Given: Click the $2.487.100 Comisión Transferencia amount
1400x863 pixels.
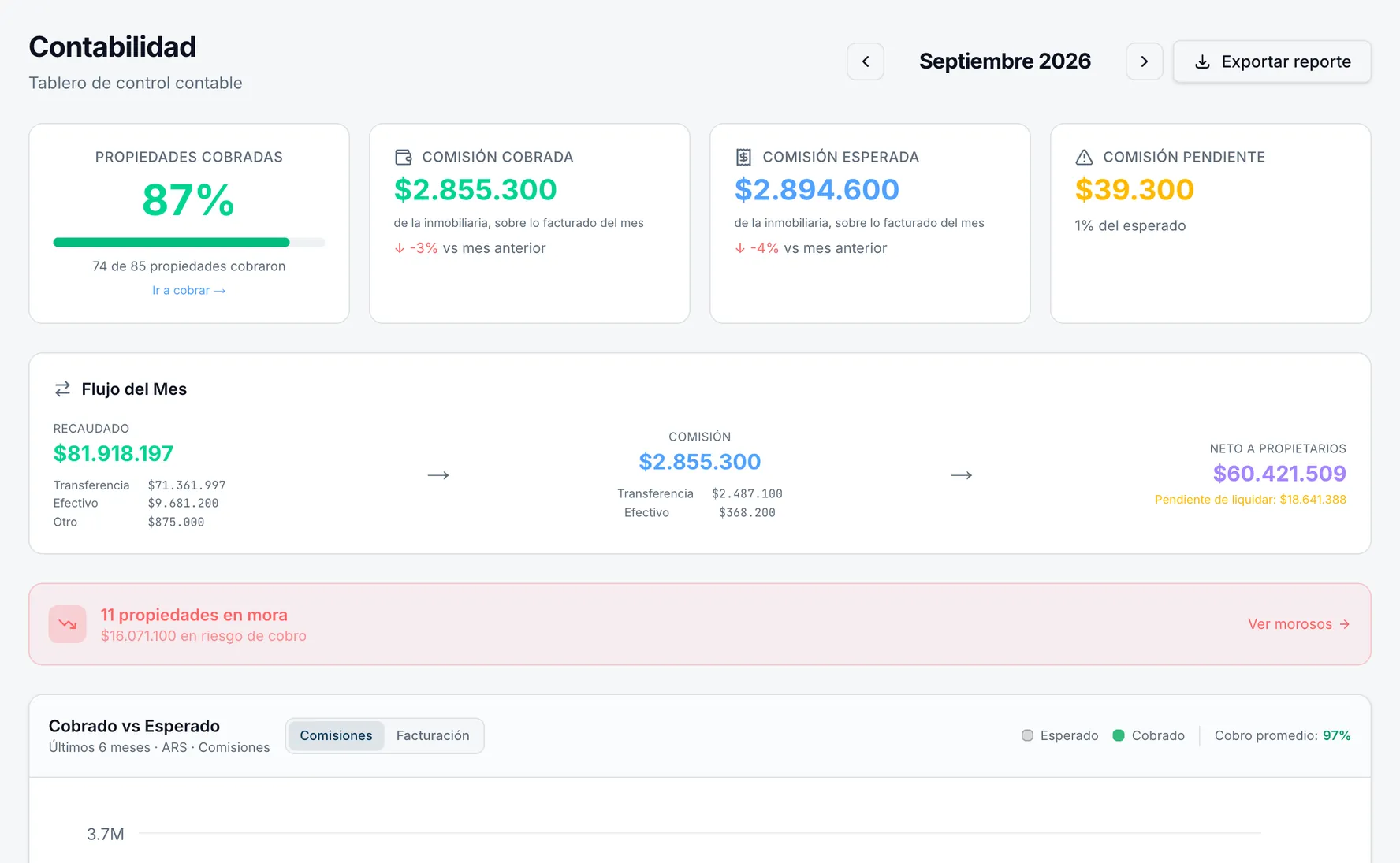Looking at the screenshot, I should (747, 493).
